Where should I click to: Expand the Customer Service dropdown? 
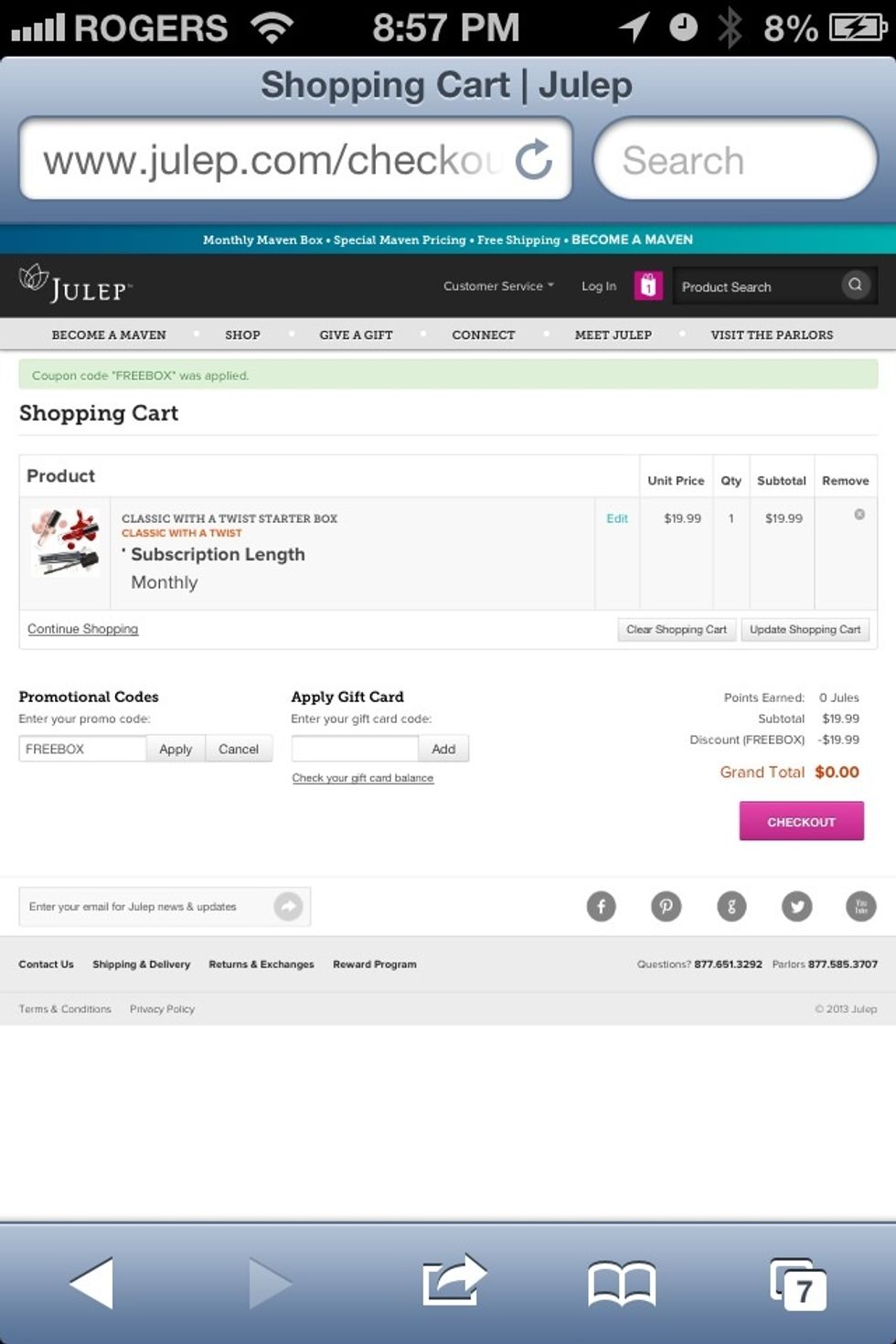[x=498, y=286]
